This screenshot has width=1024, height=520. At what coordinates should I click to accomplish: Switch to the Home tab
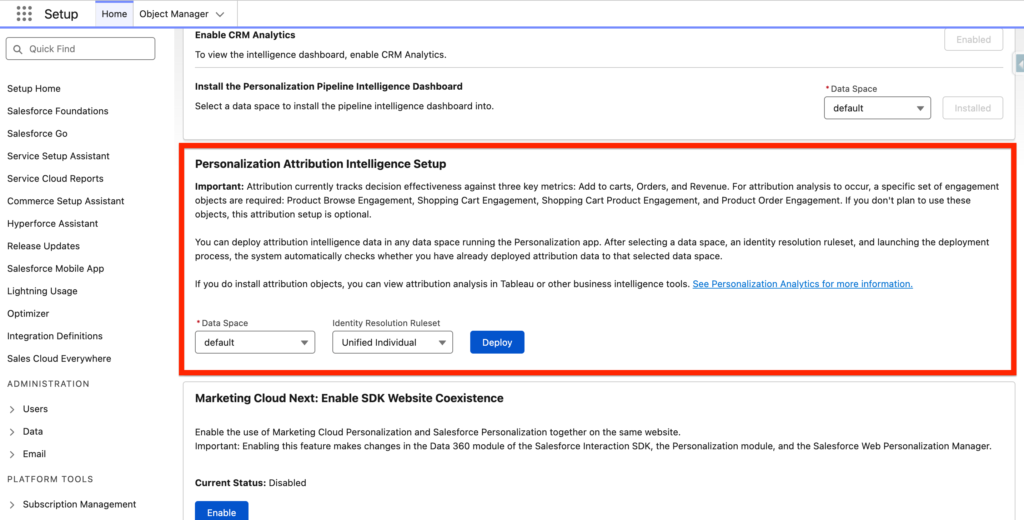click(x=115, y=14)
